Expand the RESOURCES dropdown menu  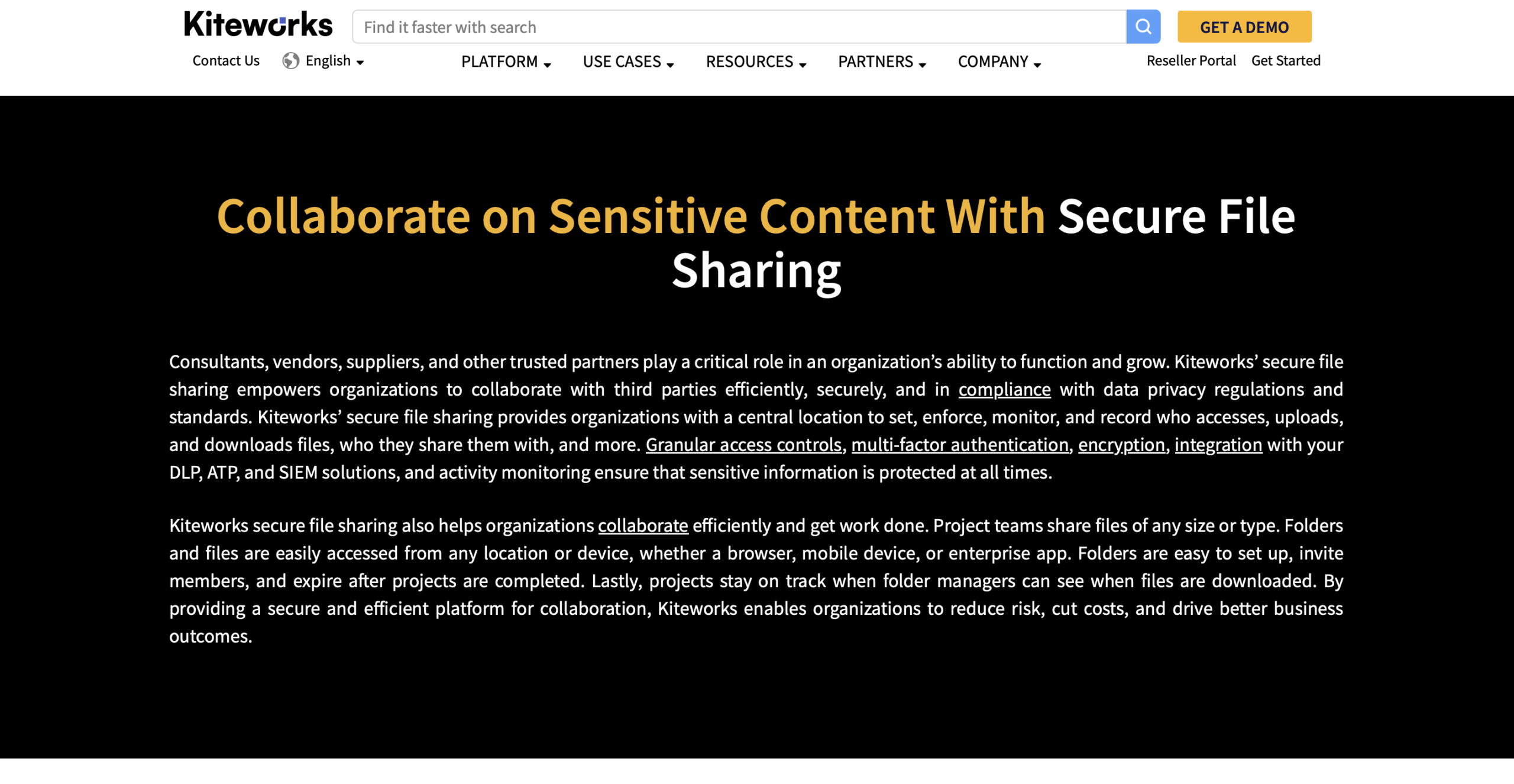point(756,61)
